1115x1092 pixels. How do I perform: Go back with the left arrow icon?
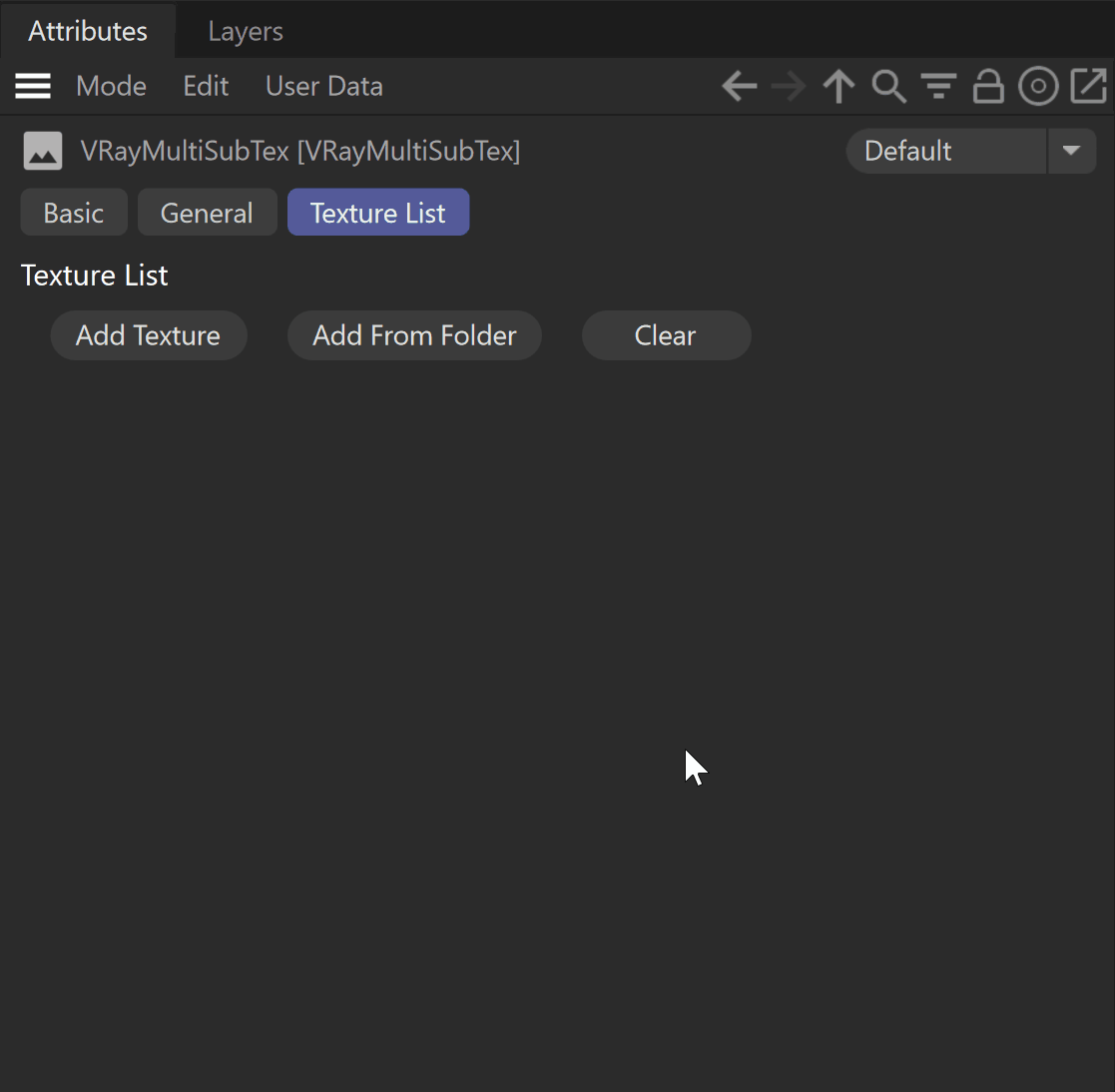[x=740, y=87]
